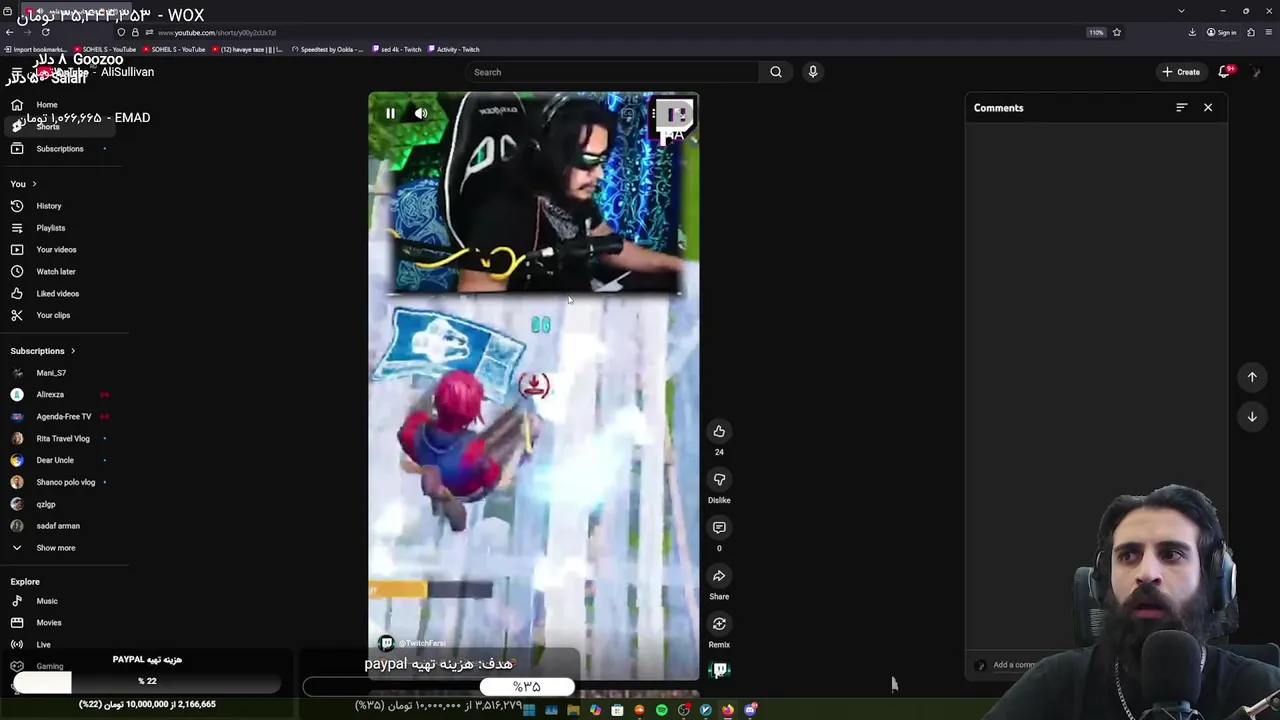Viewport: 1280px width, 720px height.
Task: Click the YouTube URL address bar
Action: [x=600, y=32]
